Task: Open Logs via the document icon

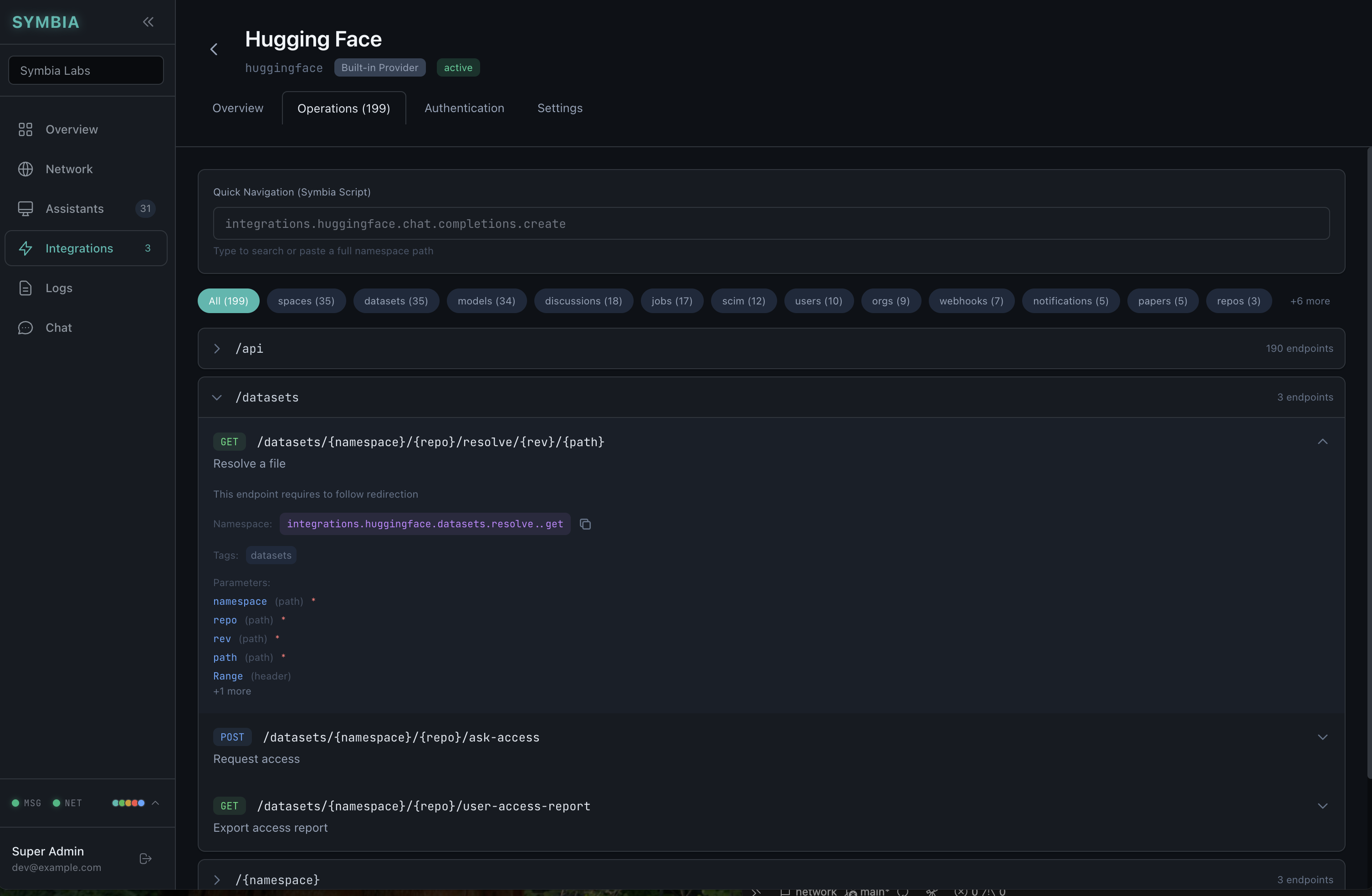Action: tap(26, 288)
